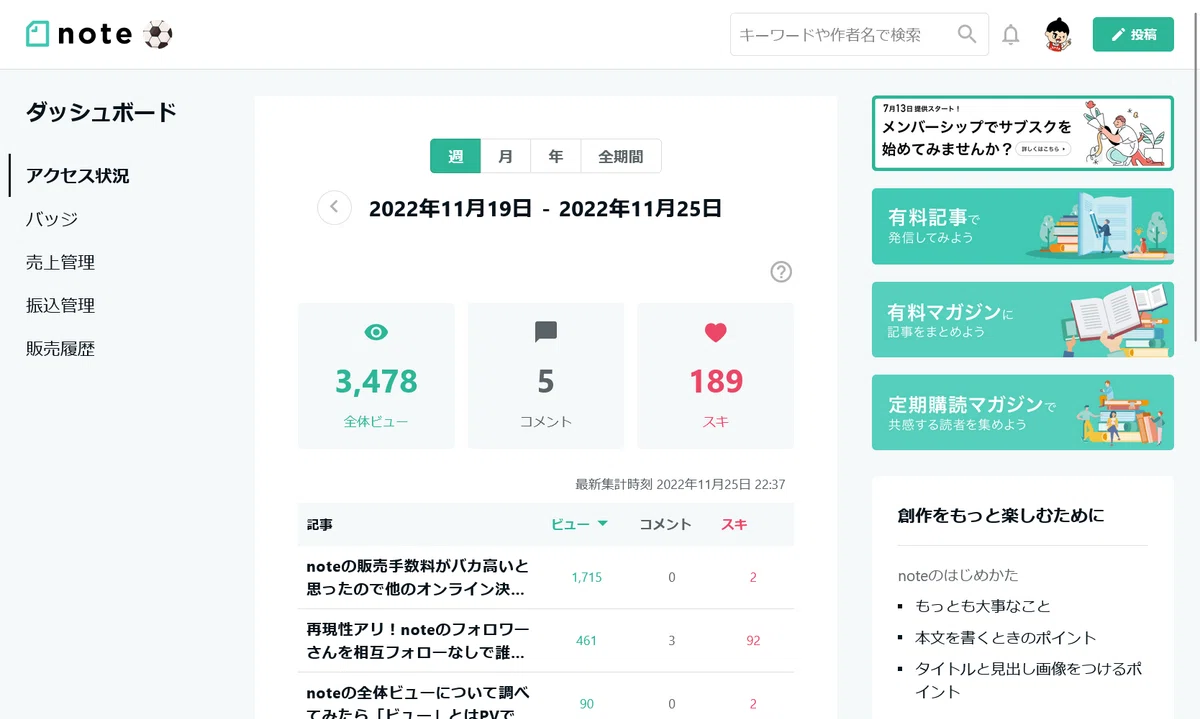
Task: Open the user avatar menu
Action: click(1058, 34)
